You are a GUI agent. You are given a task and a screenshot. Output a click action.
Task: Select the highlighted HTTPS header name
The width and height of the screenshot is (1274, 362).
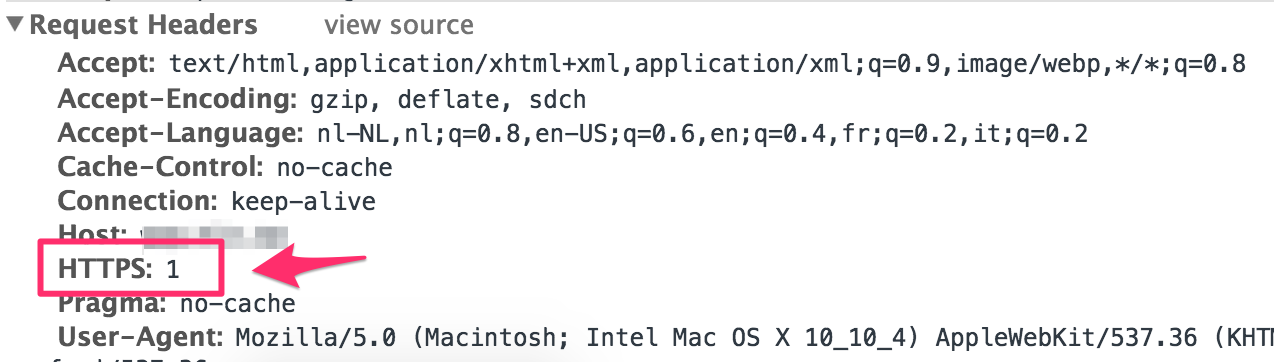(x=106, y=269)
